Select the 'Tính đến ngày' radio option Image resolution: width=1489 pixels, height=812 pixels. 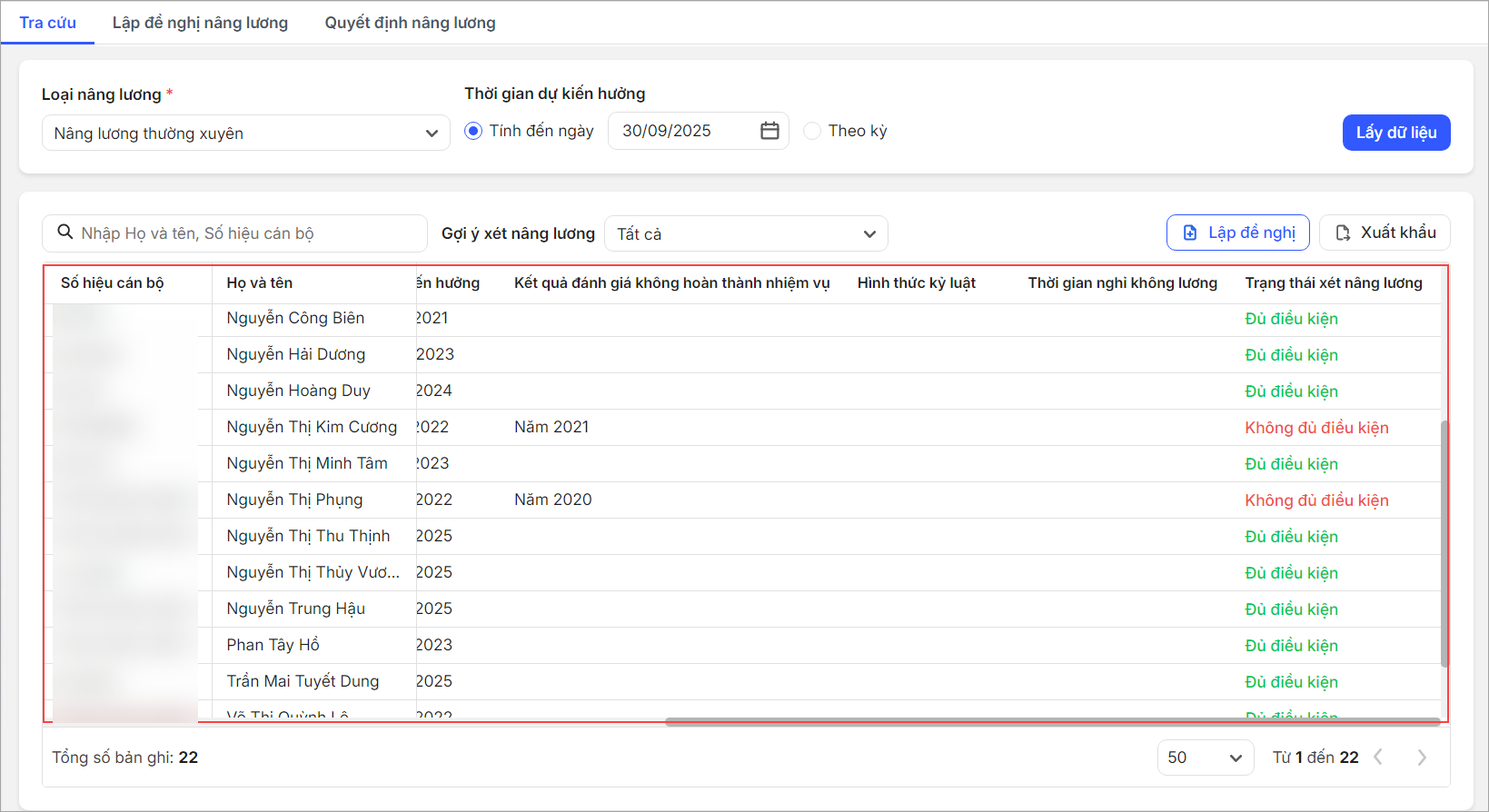pos(473,131)
